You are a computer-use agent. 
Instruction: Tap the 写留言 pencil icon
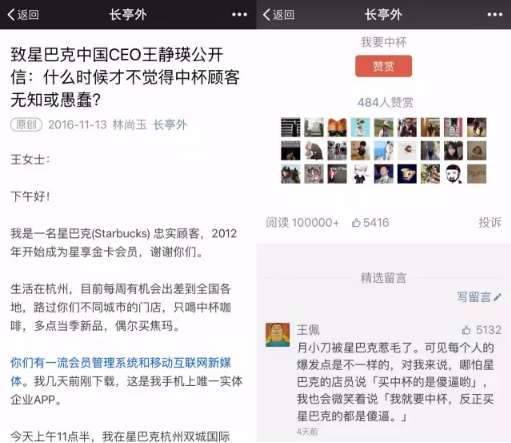pyautogui.click(x=497, y=297)
